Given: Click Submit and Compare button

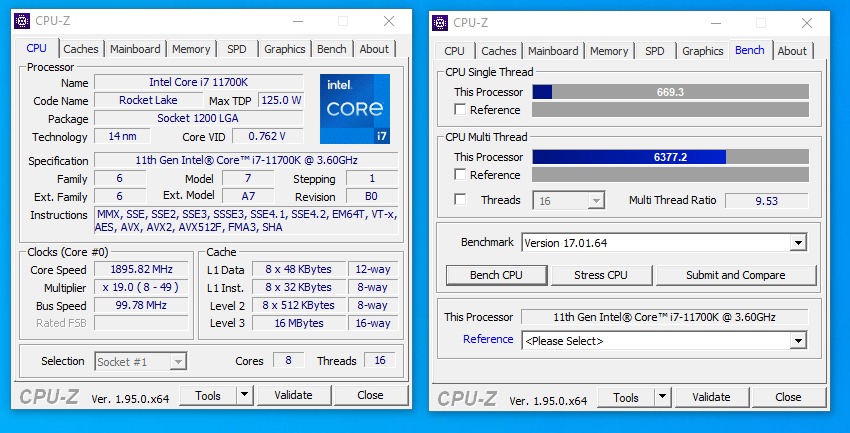Looking at the screenshot, I should coord(736,275).
